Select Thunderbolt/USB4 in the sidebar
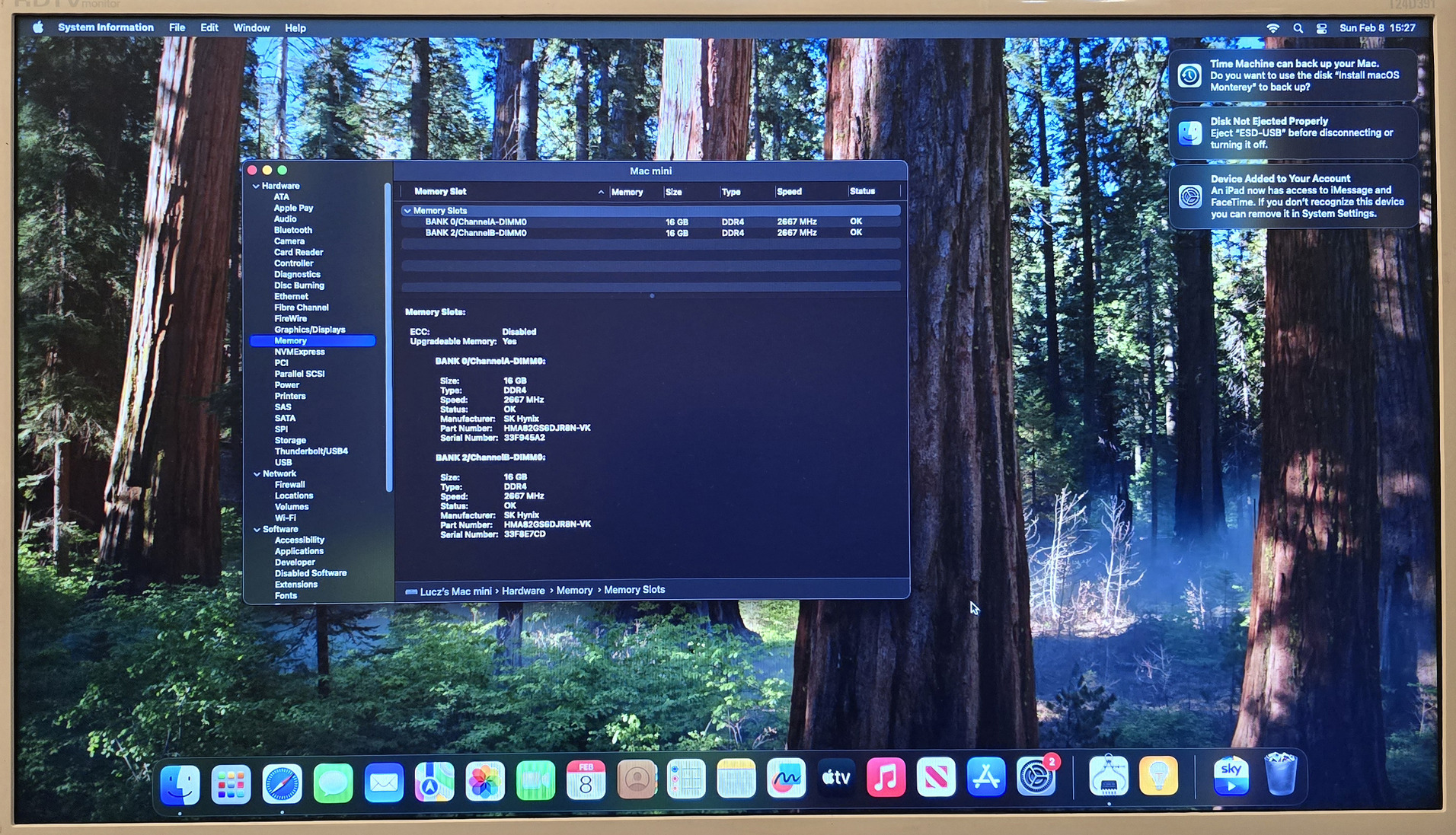 coord(311,451)
